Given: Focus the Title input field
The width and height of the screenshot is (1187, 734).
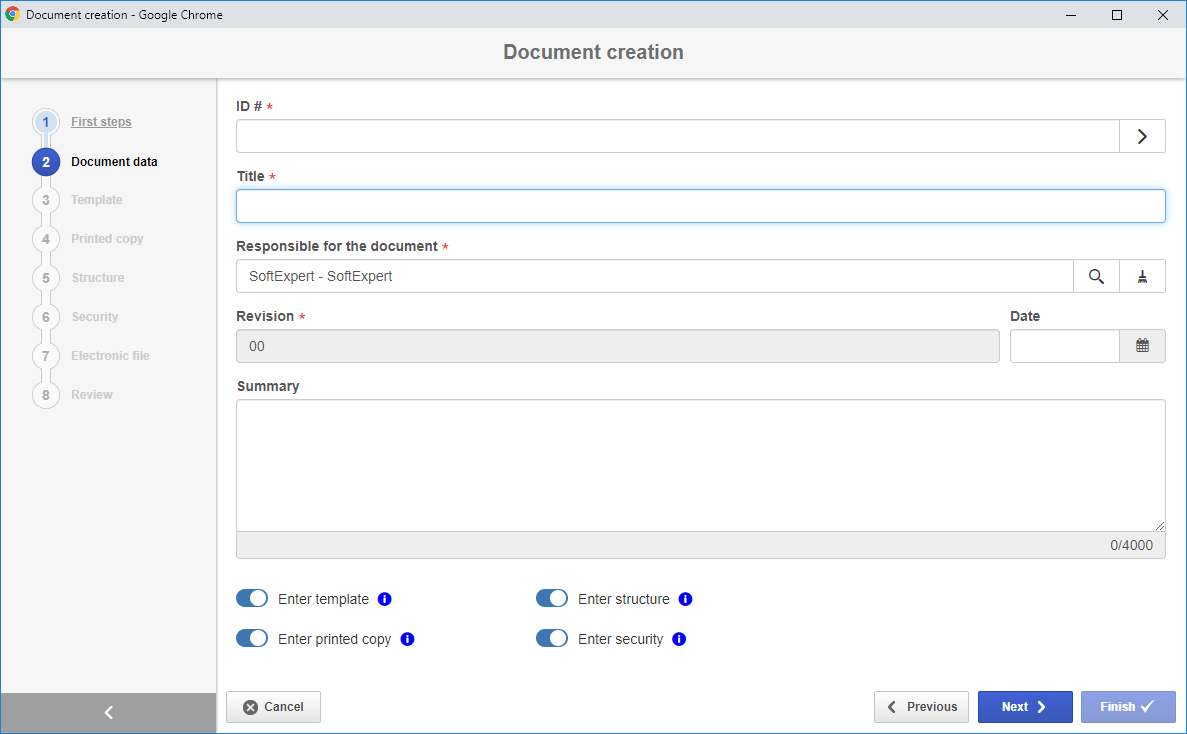Looking at the screenshot, I should (700, 206).
